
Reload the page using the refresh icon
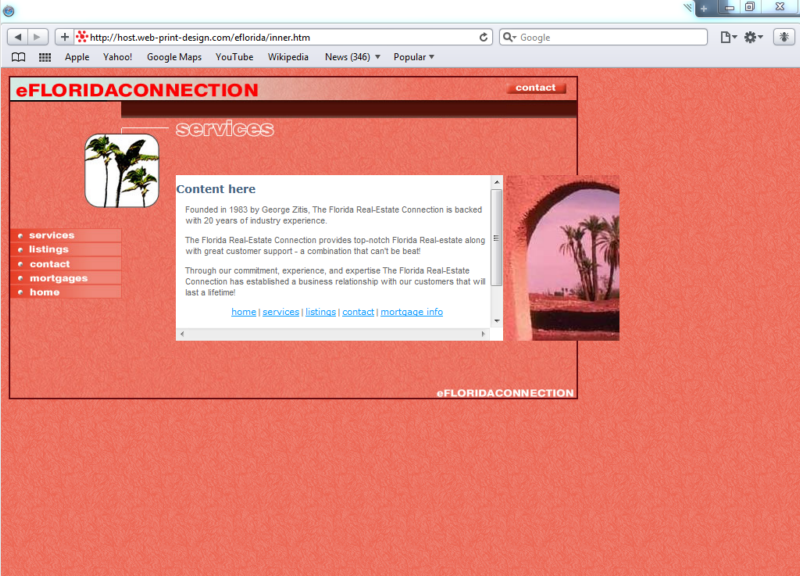(483, 37)
